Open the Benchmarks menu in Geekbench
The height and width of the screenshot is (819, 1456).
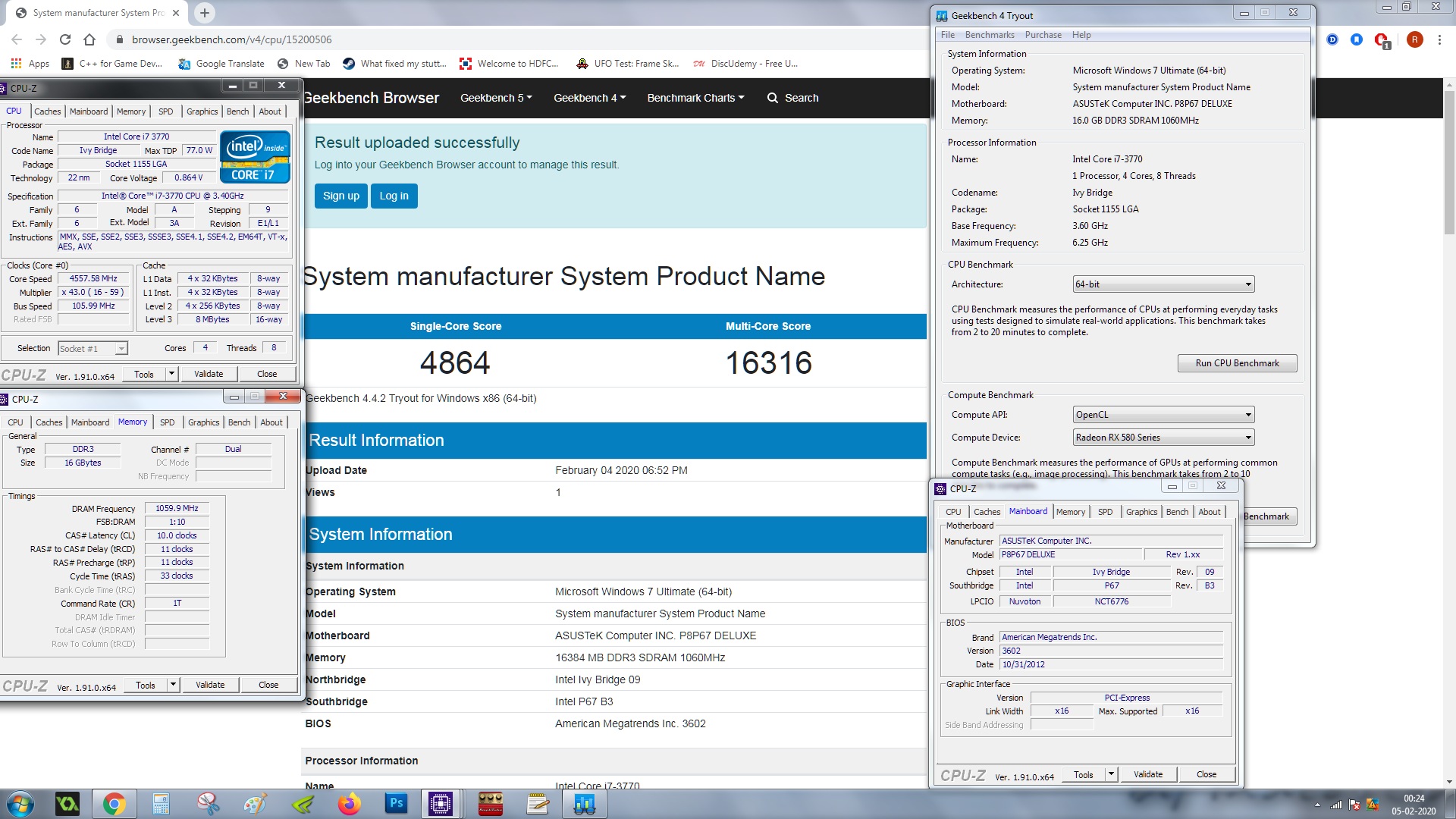(990, 35)
